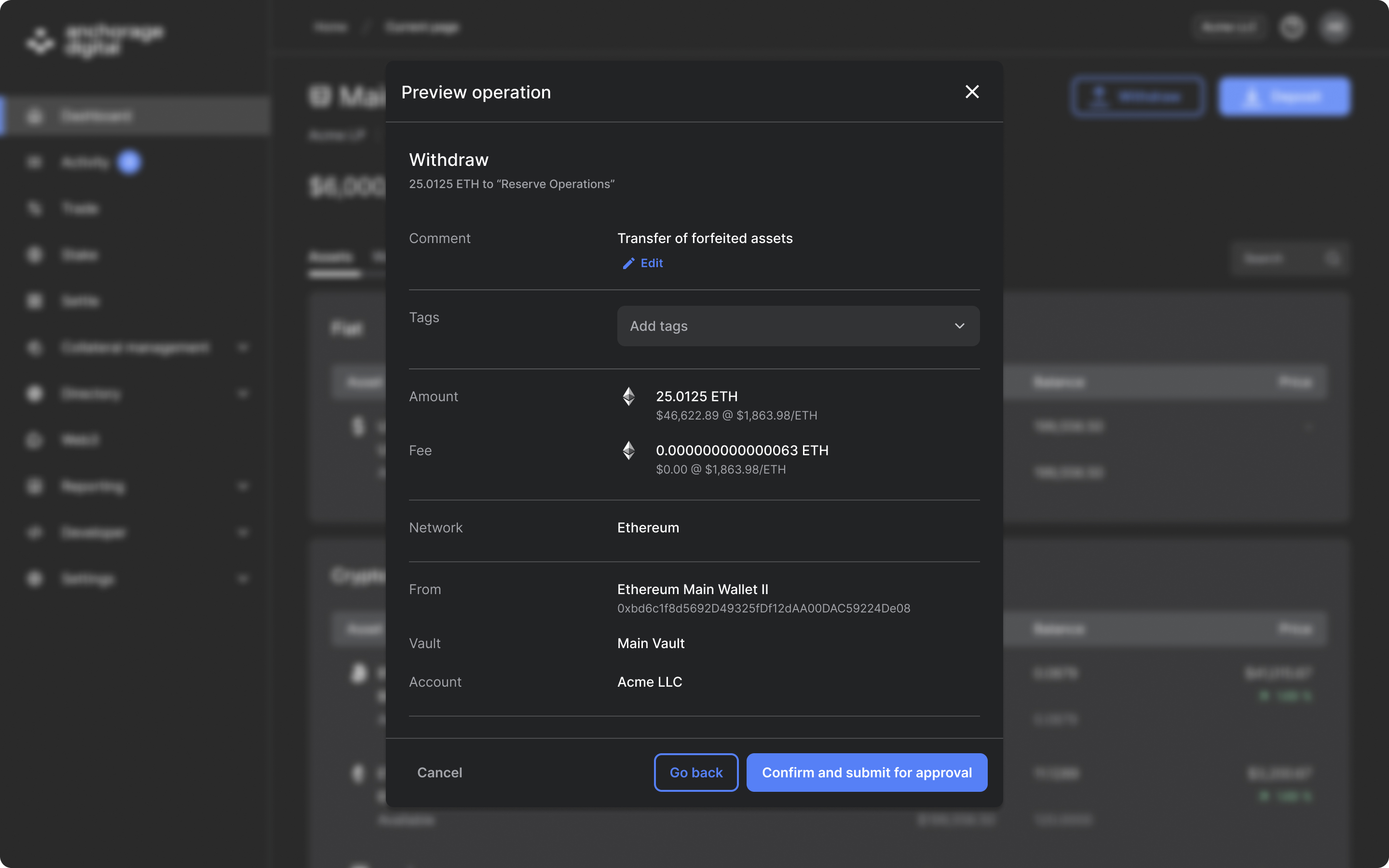Open the user avatar in top bar
Image resolution: width=1389 pixels, height=868 pixels.
(1335, 27)
